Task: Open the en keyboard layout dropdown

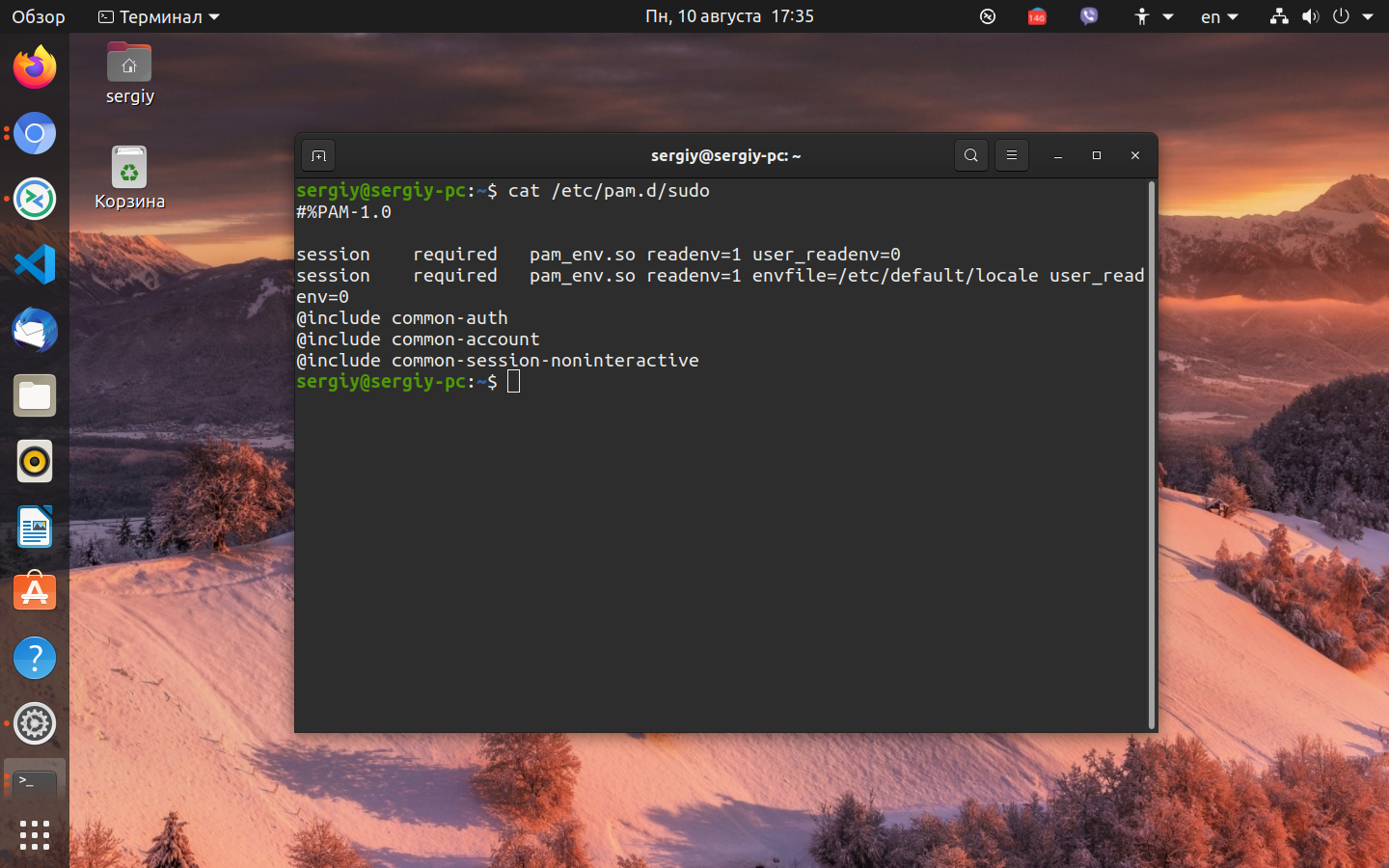Action: 1219,16
